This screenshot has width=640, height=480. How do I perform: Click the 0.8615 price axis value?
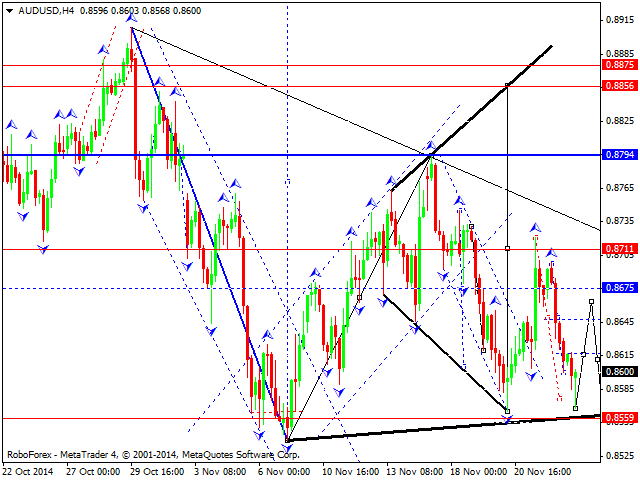pyautogui.click(x=620, y=355)
